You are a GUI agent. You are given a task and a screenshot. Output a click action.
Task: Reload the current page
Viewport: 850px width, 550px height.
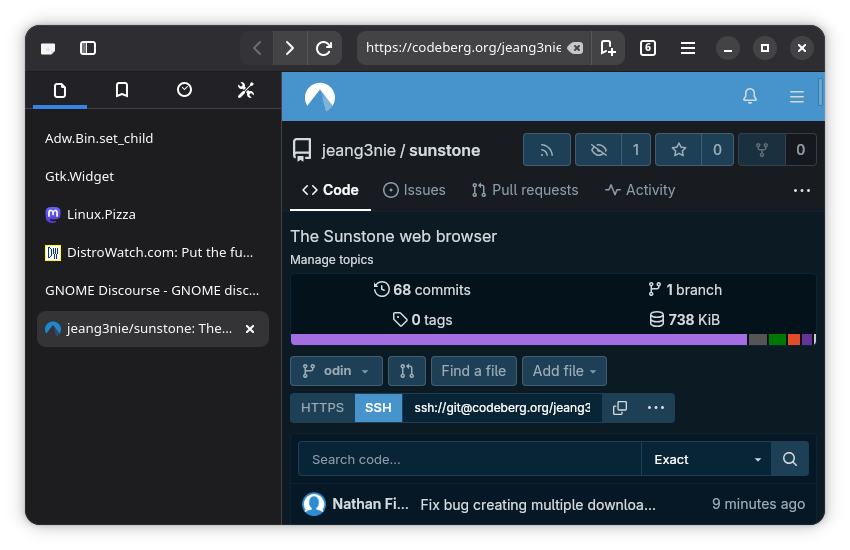[323, 48]
